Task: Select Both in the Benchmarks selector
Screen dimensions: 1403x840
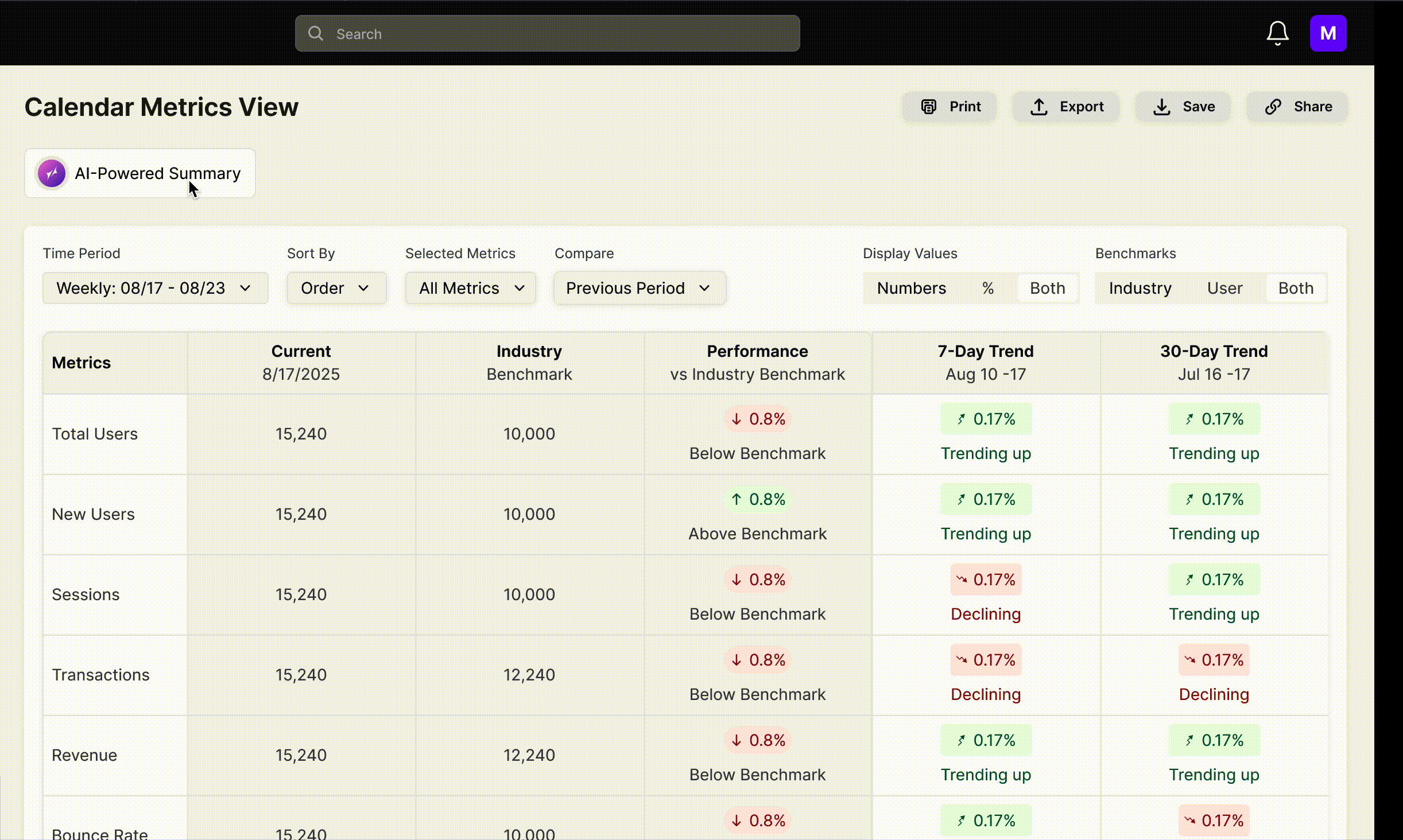Action: point(1295,288)
